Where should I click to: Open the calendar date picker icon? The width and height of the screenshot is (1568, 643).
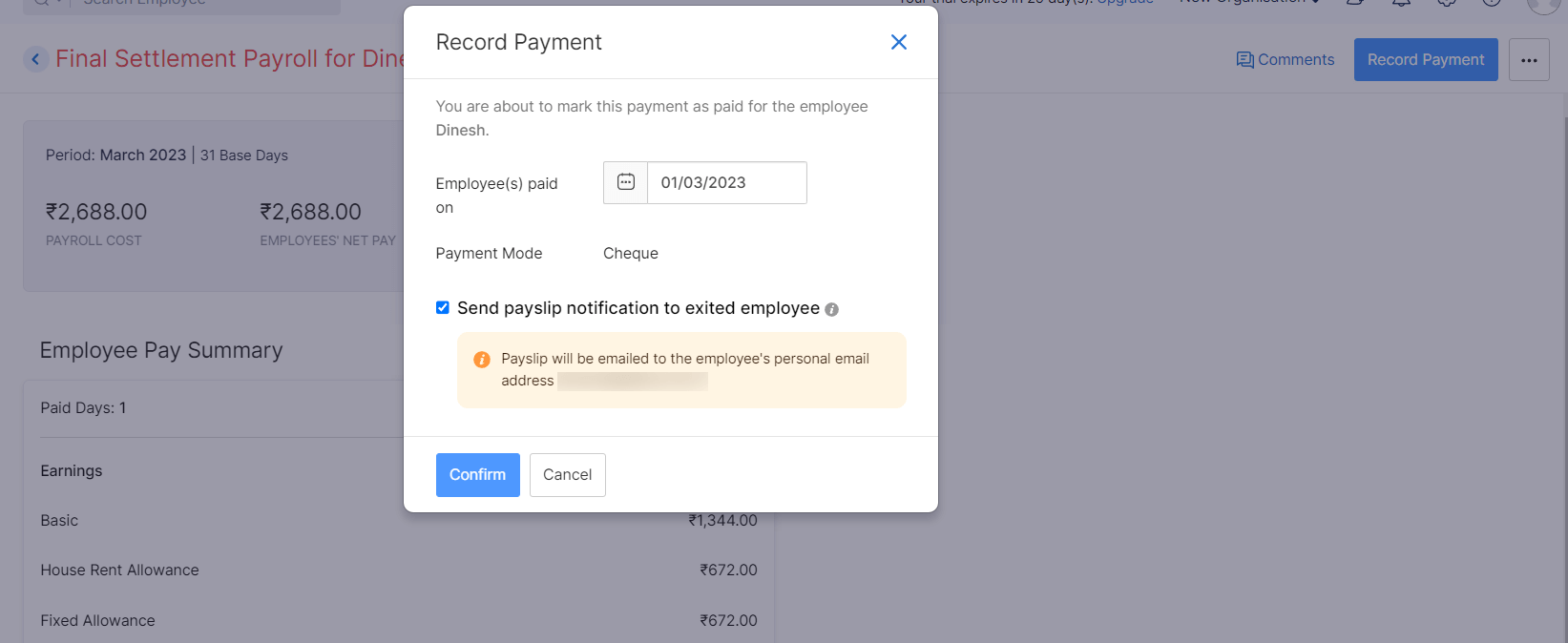pyautogui.click(x=626, y=182)
